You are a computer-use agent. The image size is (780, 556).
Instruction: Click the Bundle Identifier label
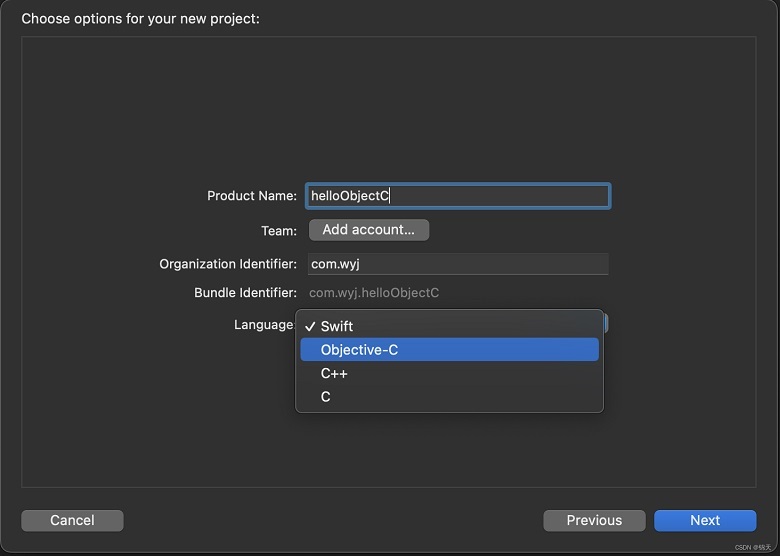pos(245,293)
